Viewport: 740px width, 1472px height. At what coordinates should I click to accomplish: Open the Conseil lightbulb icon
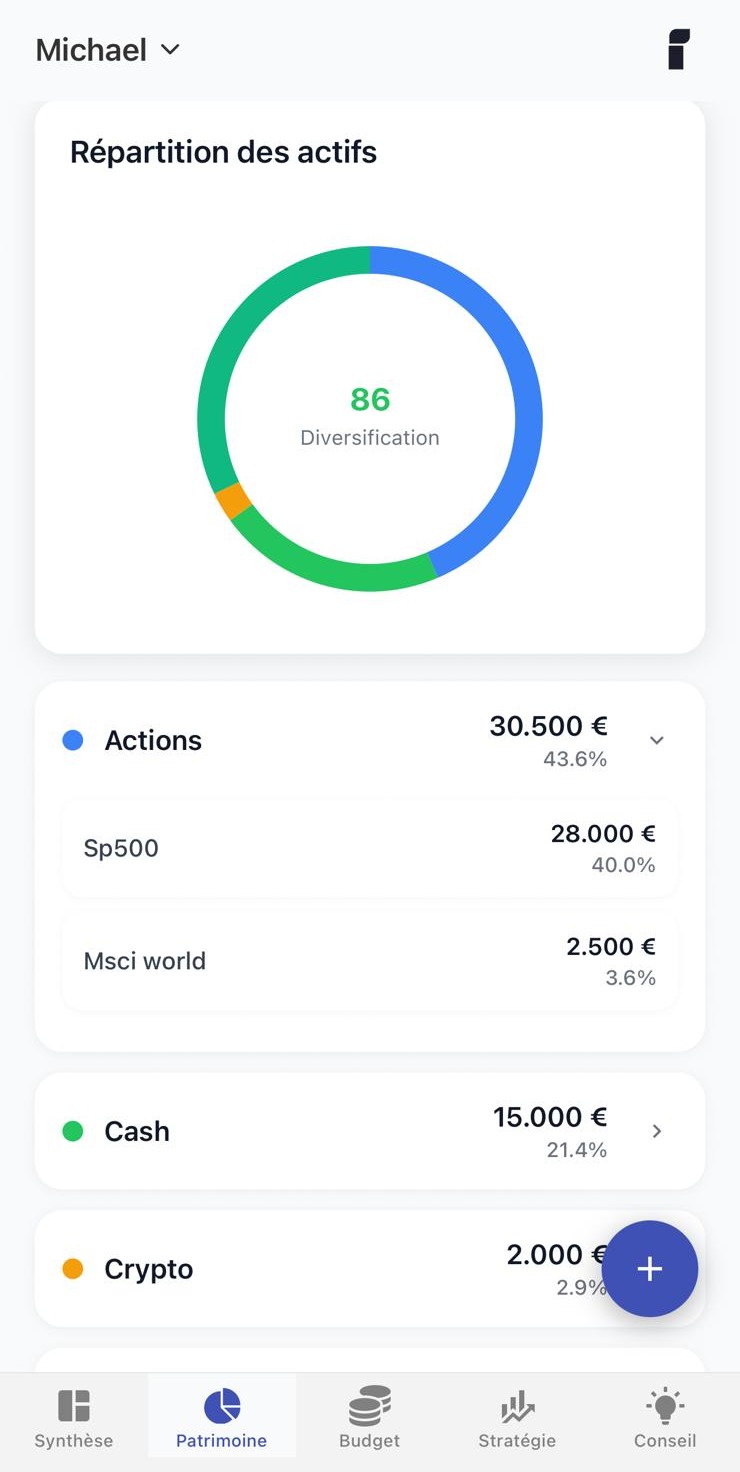[665, 1406]
